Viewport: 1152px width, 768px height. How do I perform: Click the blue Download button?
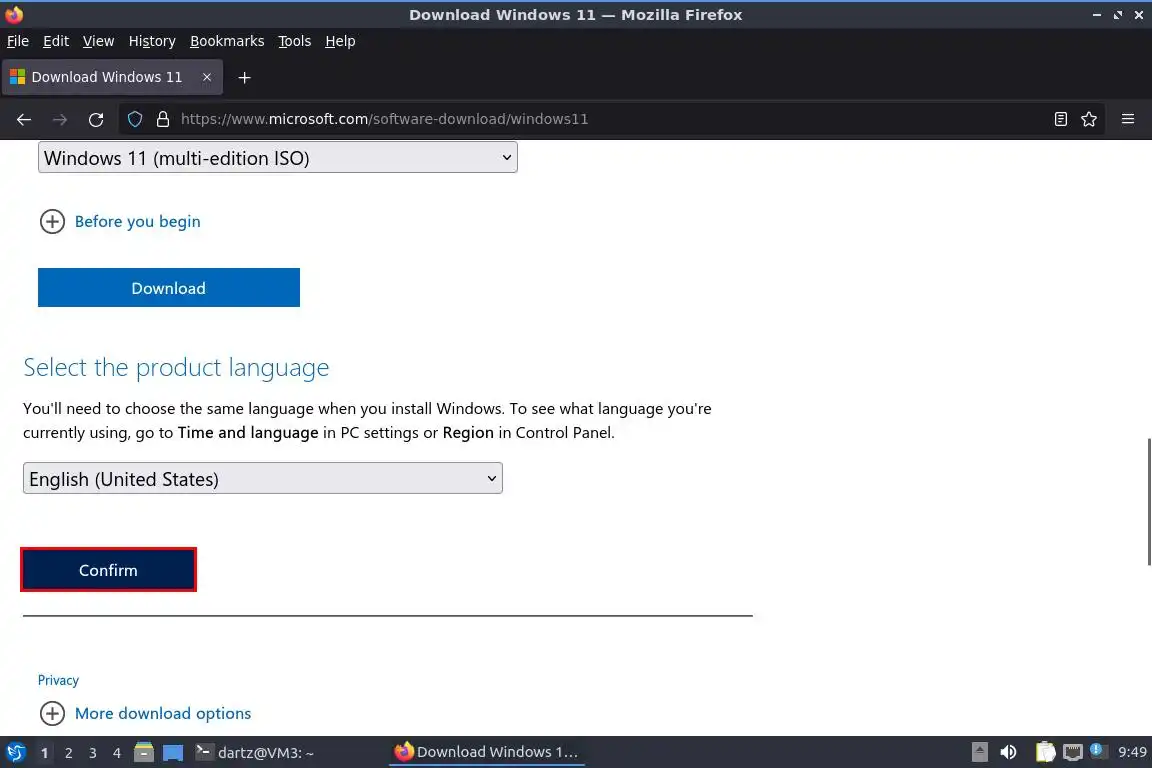click(169, 287)
